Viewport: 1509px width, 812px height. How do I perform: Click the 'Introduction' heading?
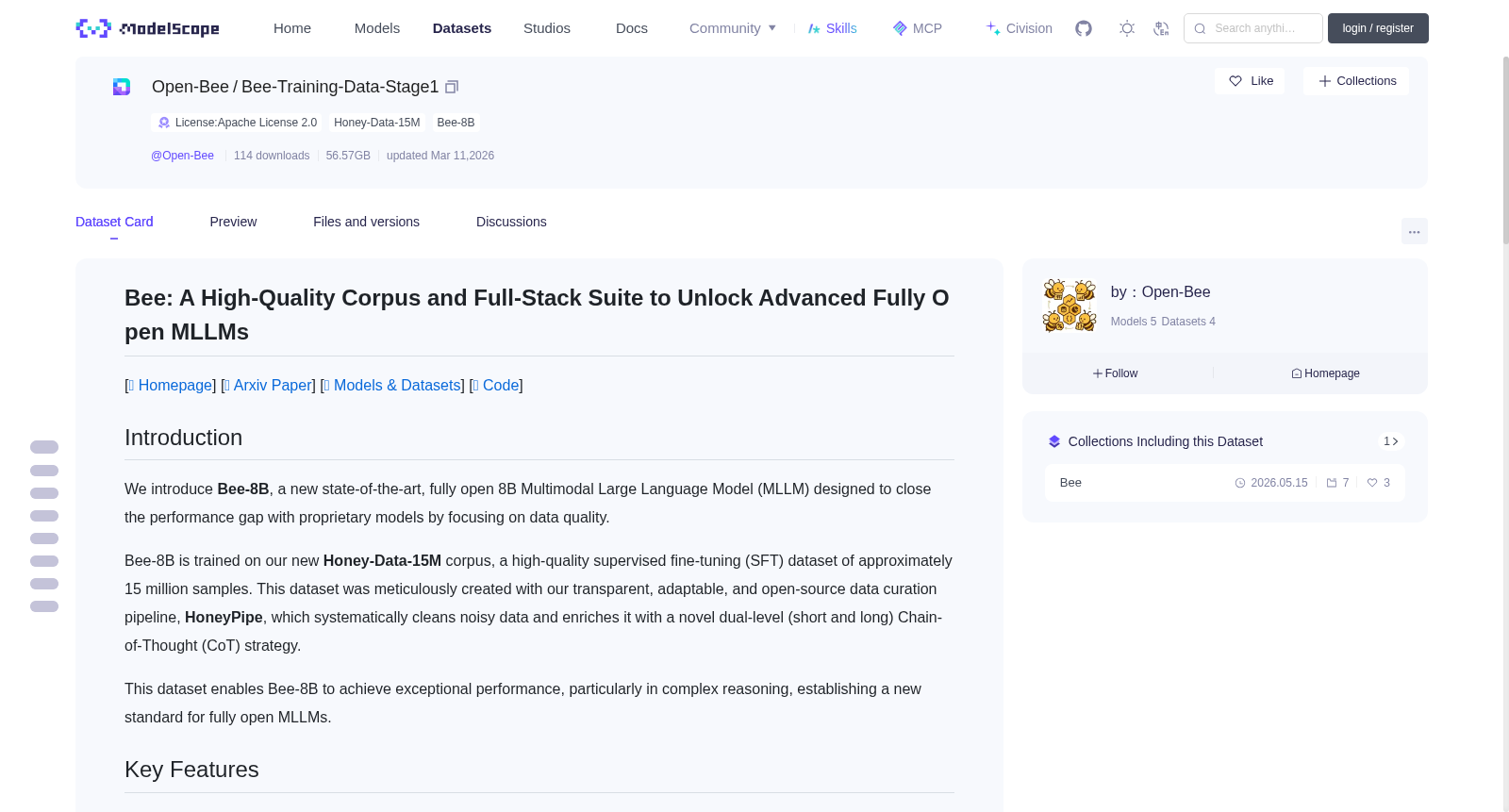184,438
